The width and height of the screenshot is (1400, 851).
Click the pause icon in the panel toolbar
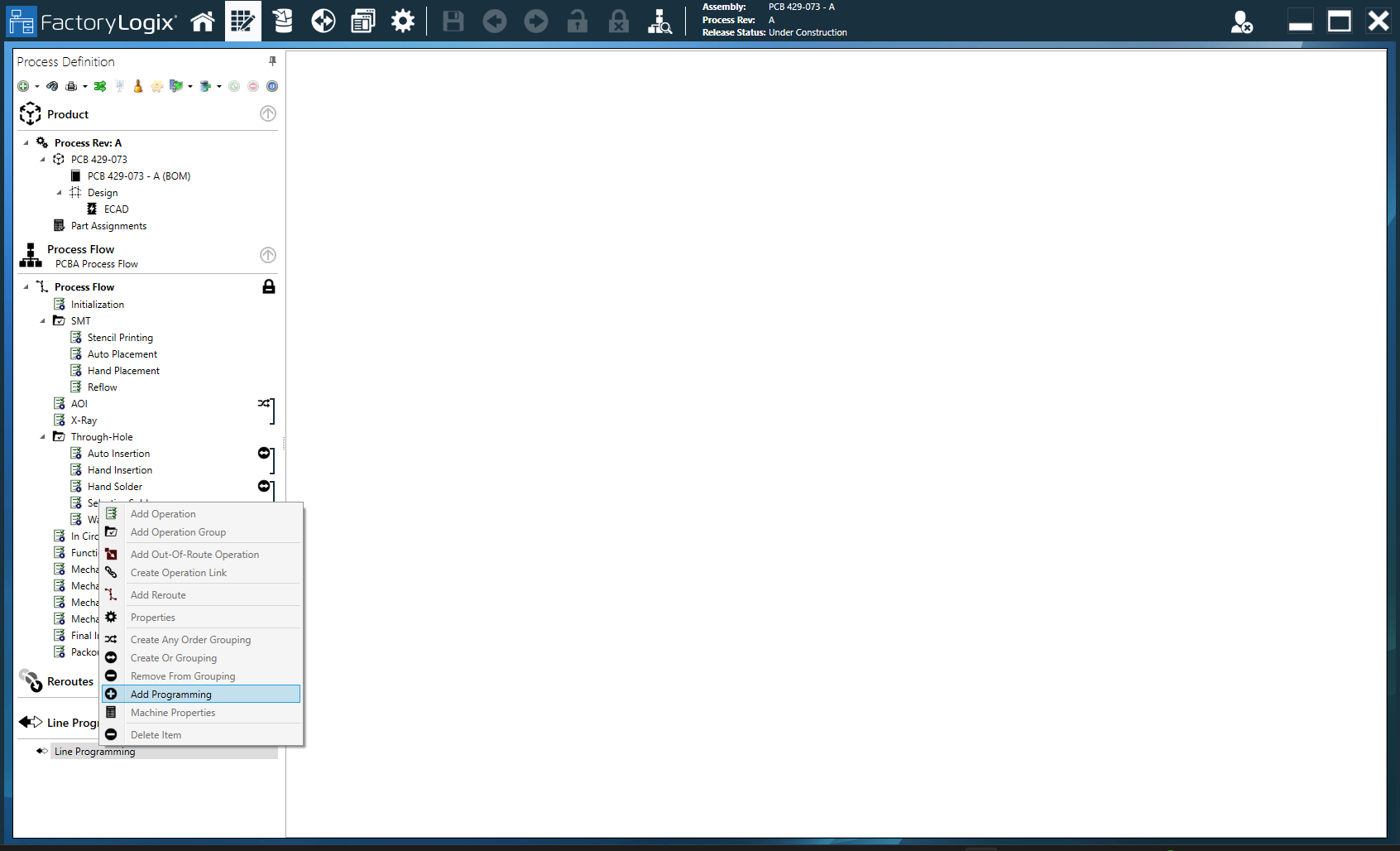coord(273,85)
